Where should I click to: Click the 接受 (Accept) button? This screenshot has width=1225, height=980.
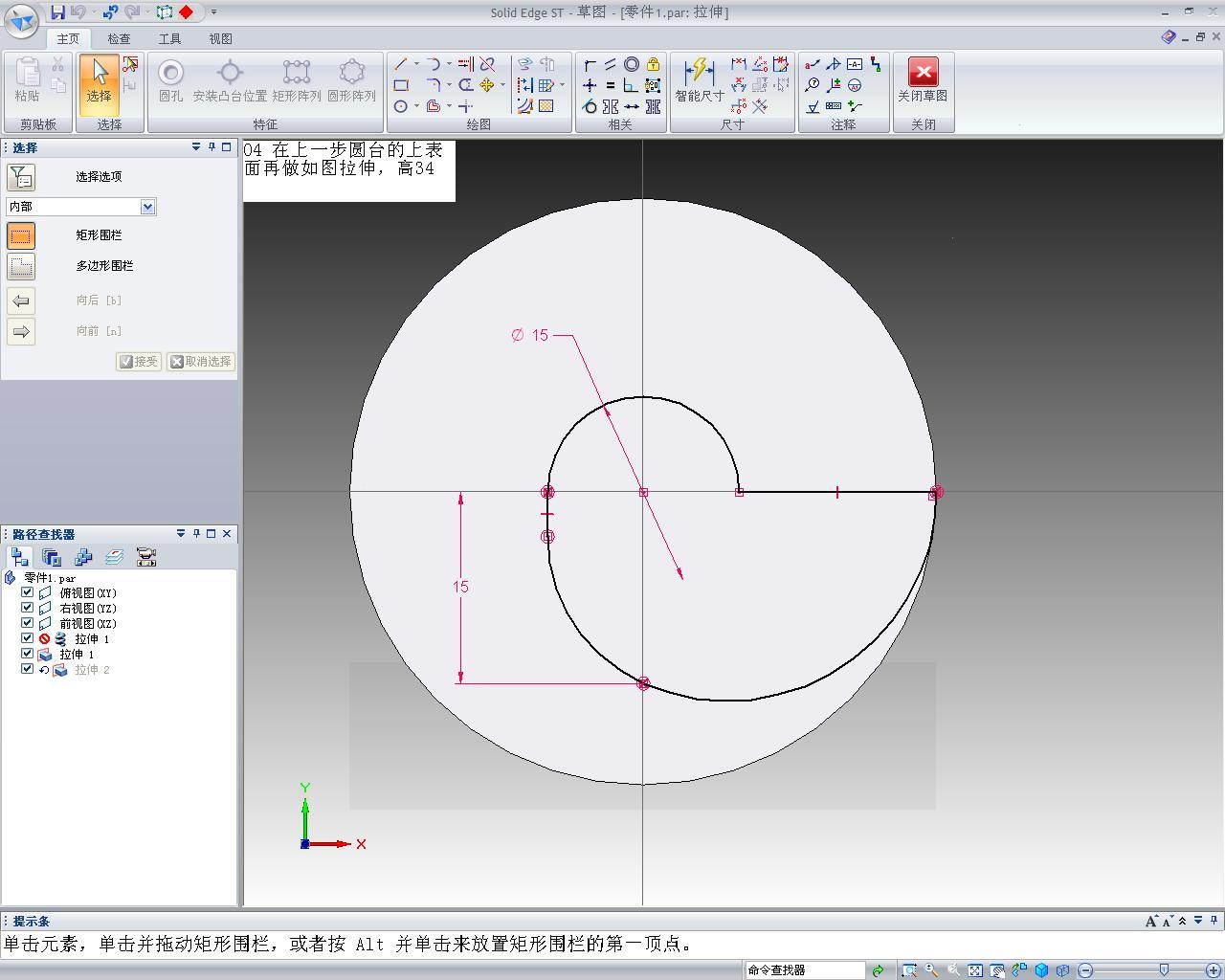[139, 362]
